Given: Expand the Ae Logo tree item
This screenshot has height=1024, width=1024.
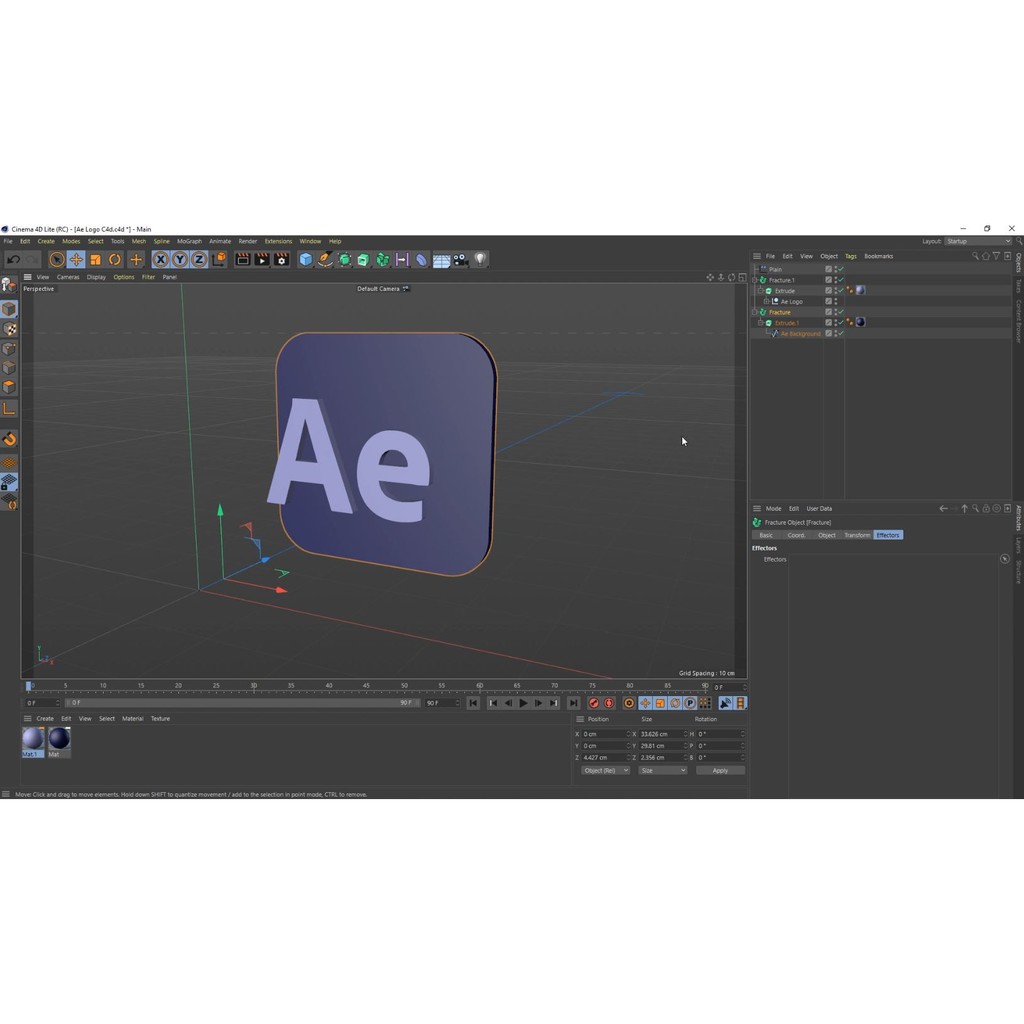Looking at the screenshot, I should pyautogui.click(x=766, y=301).
